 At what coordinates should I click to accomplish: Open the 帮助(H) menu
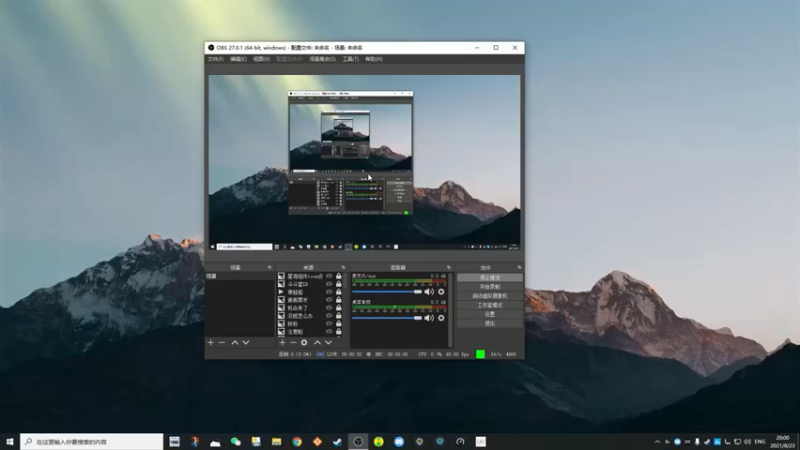point(374,59)
